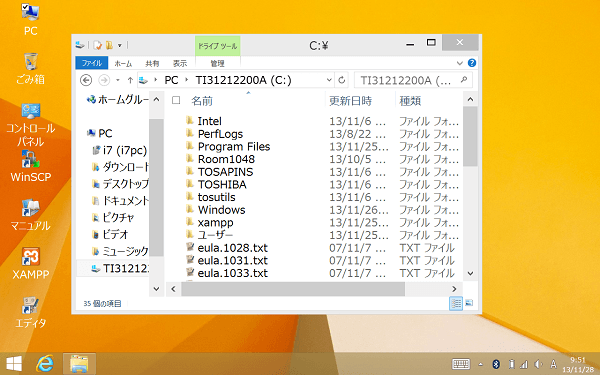The height and width of the screenshot is (375, 600).
Task: Select ピクチャ in the navigation pane
Action: (x=113, y=217)
